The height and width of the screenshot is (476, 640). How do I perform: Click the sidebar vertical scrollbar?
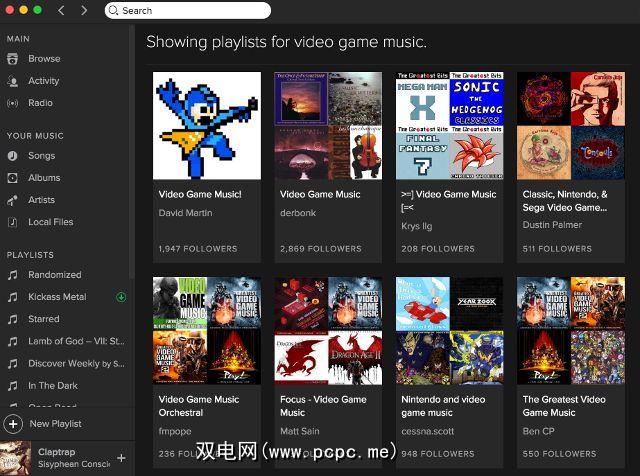tap(131, 152)
